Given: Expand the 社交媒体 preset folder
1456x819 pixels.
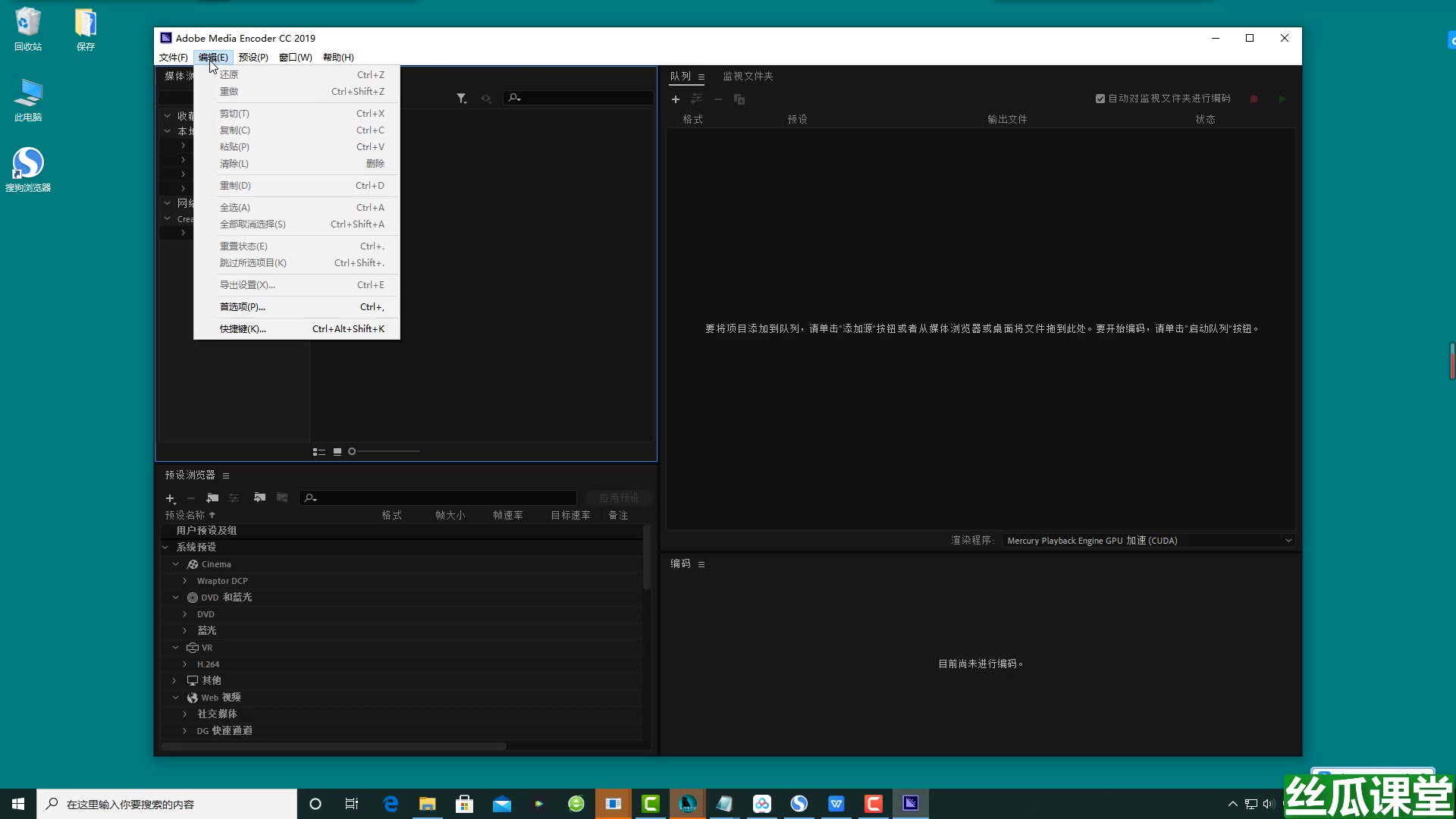Looking at the screenshot, I should (x=184, y=714).
